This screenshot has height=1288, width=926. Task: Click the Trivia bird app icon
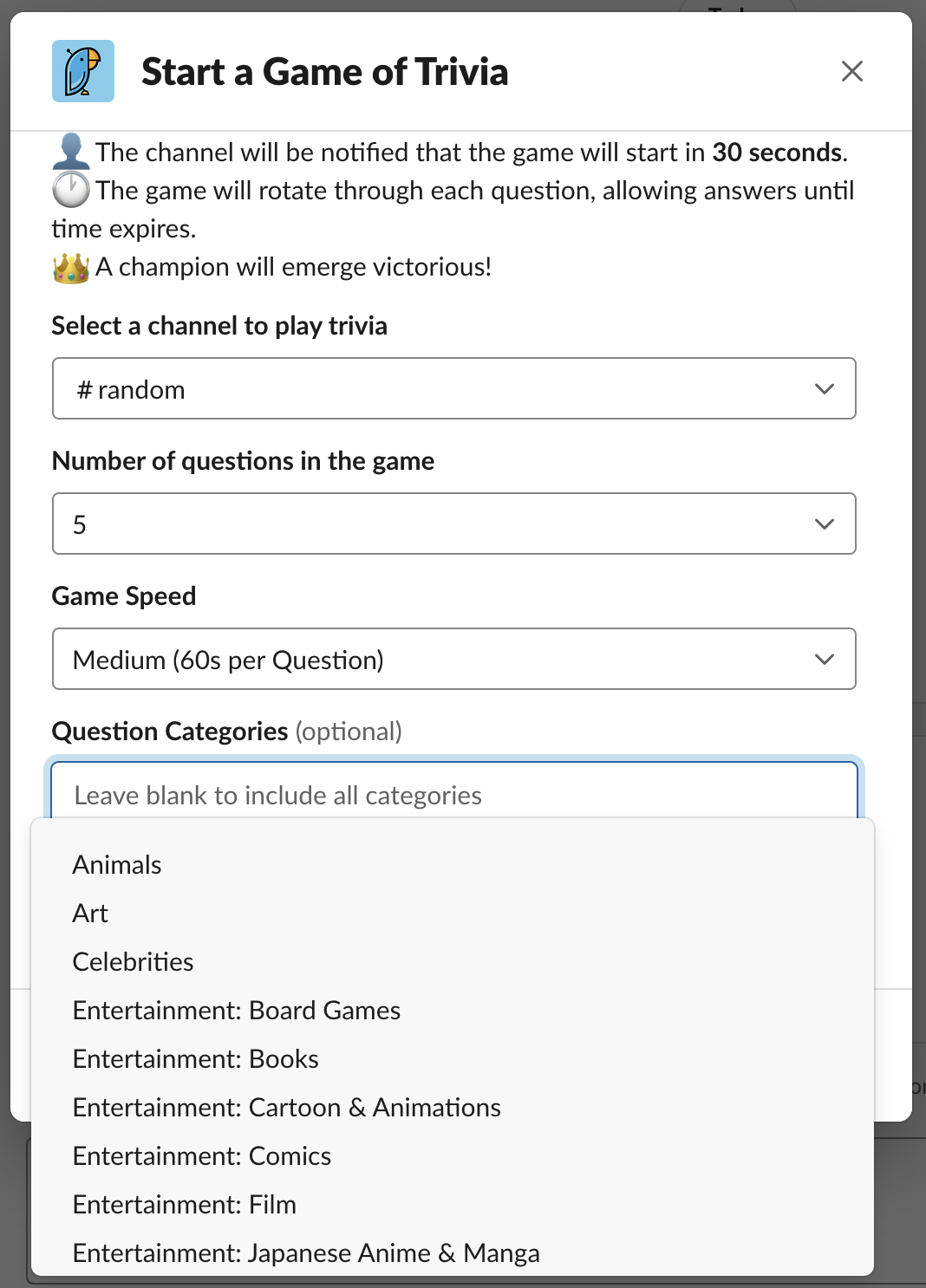[83, 71]
